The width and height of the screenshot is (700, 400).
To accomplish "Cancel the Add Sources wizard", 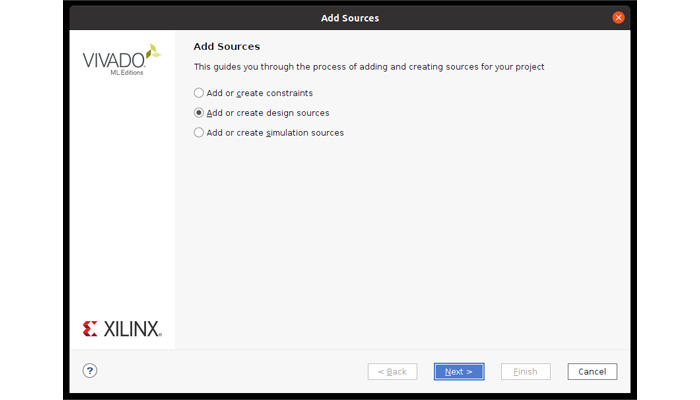I will pos(592,371).
